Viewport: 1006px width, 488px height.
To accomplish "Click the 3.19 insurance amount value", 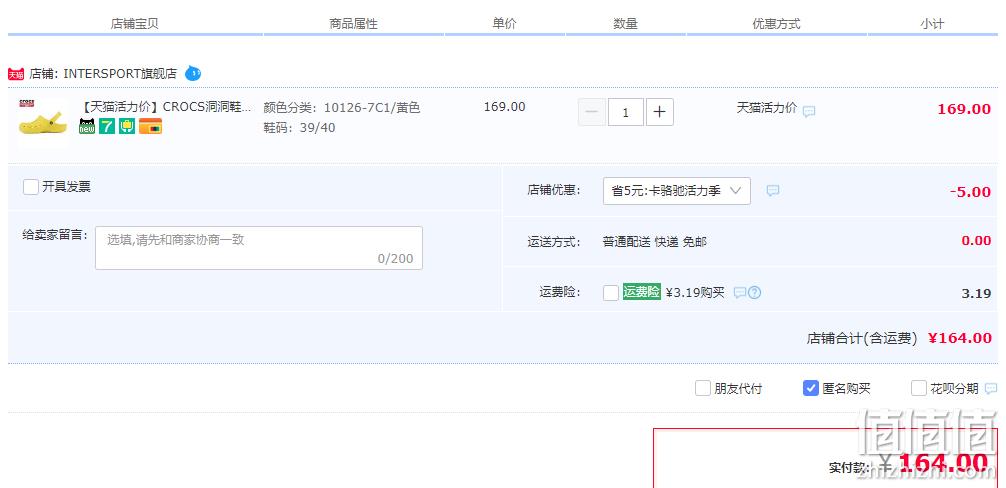I will 976,294.
